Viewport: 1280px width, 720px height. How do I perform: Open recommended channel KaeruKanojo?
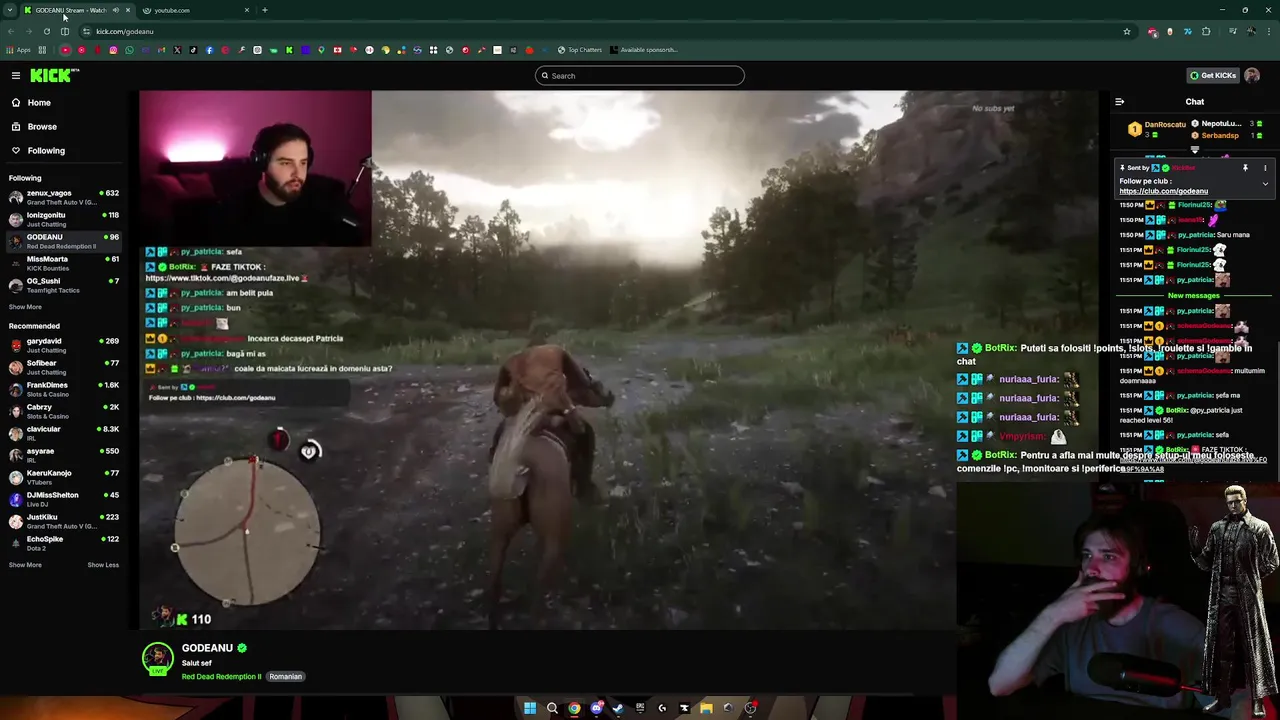[64, 477]
